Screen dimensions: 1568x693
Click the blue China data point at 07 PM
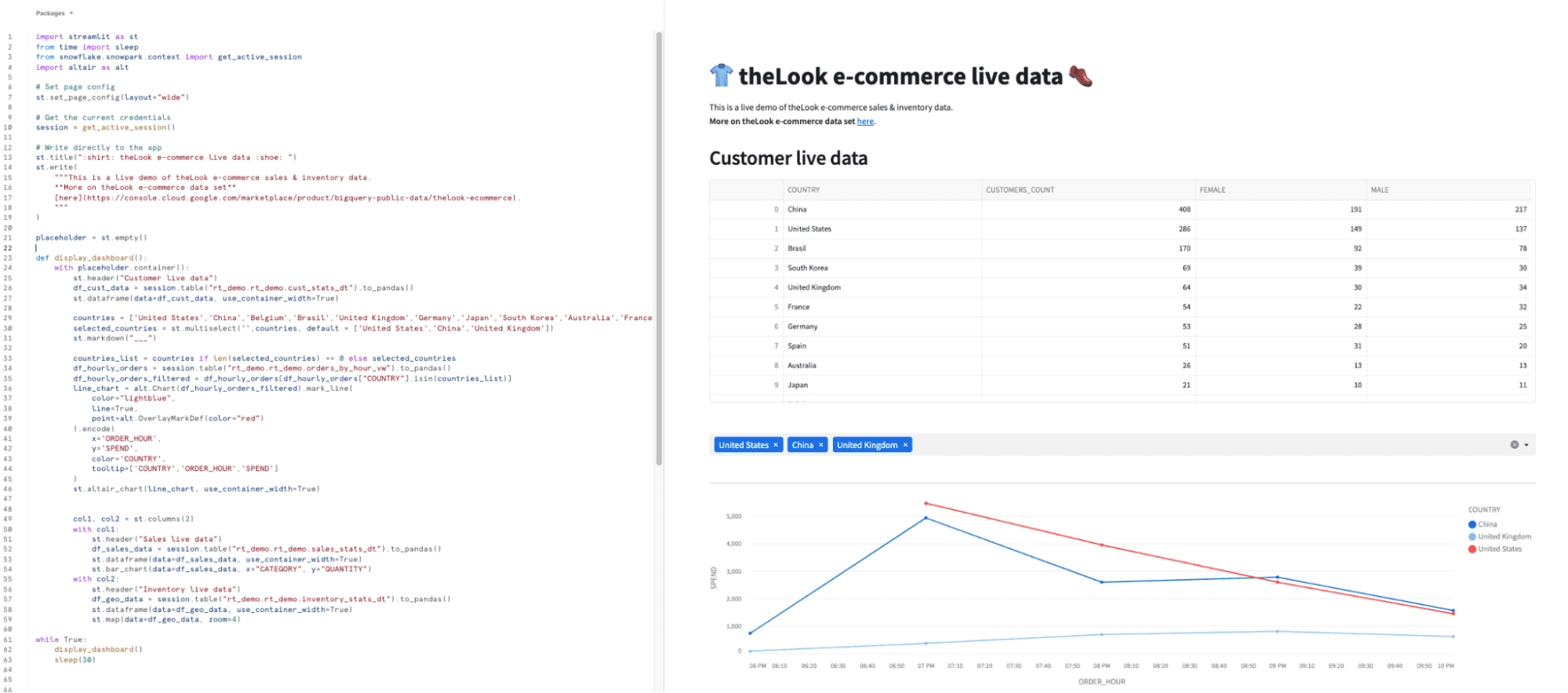[x=926, y=518]
